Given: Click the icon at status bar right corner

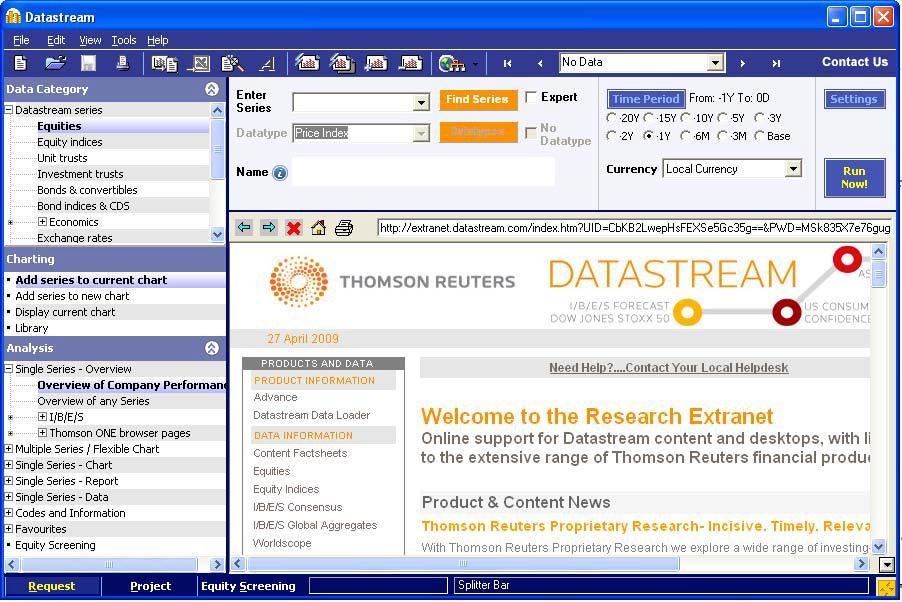Looking at the screenshot, I should coord(886,586).
